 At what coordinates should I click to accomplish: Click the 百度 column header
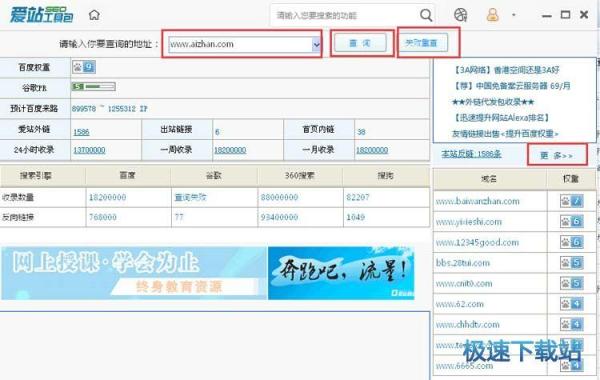pos(128,175)
